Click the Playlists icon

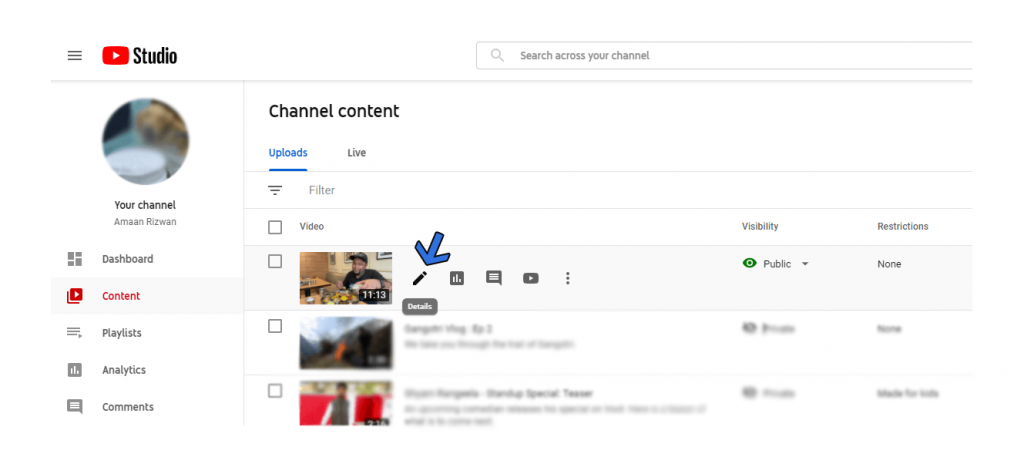[75, 333]
